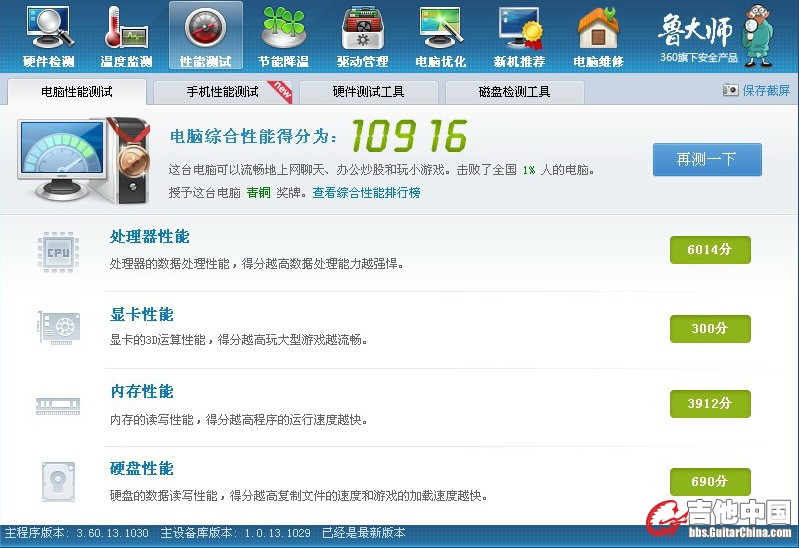Image resolution: width=799 pixels, height=548 pixels.
Task: Click the hard disk icon beside 硬盘性能
Action: point(57,481)
